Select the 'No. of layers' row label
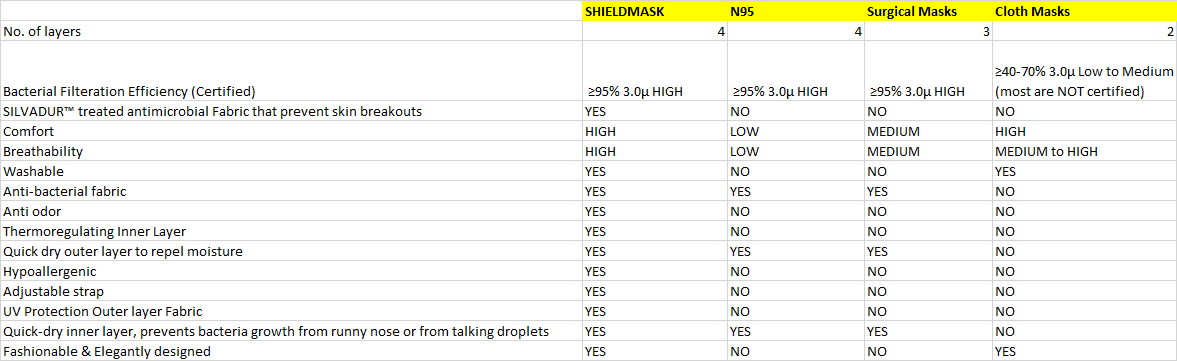 coord(292,32)
